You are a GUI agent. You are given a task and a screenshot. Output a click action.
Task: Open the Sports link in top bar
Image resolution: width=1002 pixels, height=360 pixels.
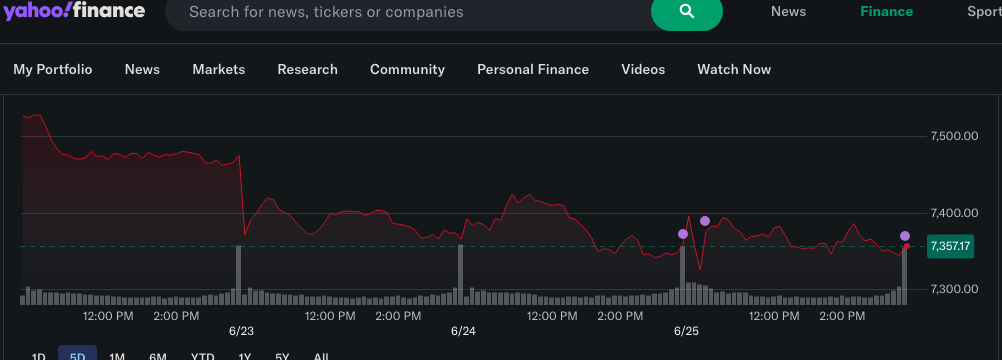[984, 12]
